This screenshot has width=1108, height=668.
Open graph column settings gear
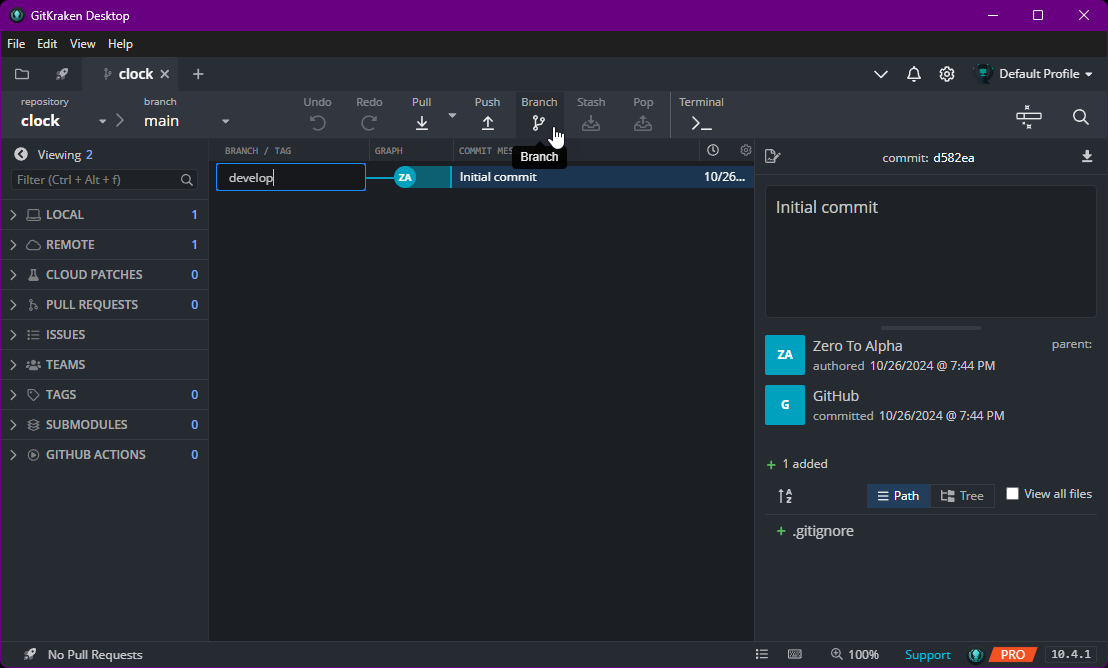pos(745,150)
